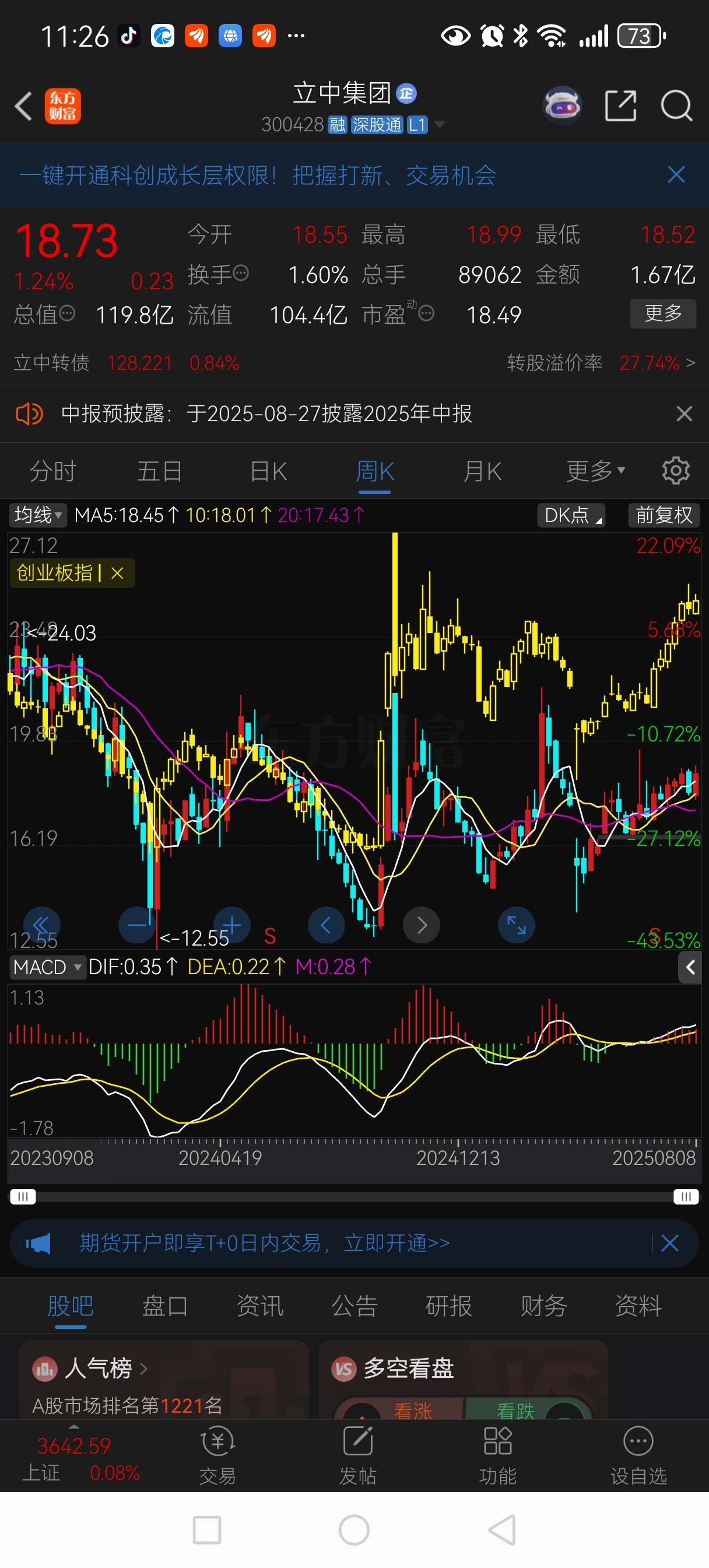Viewport: 709px width, 1568px height.
Task: Open the 研报 tab
Action: coord(448,1305)
